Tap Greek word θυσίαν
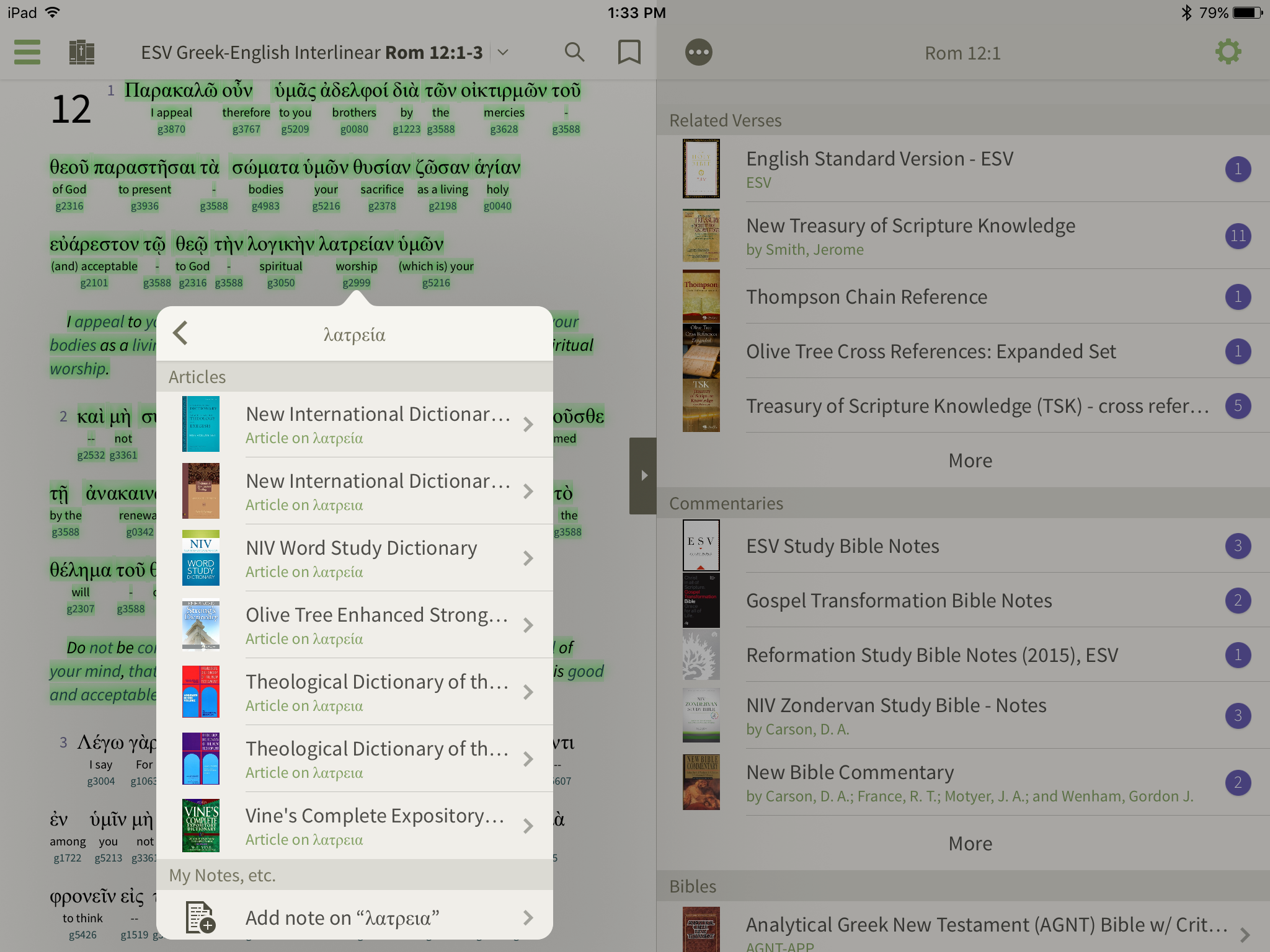This screenshot has width=1270, height=952. 382,167
